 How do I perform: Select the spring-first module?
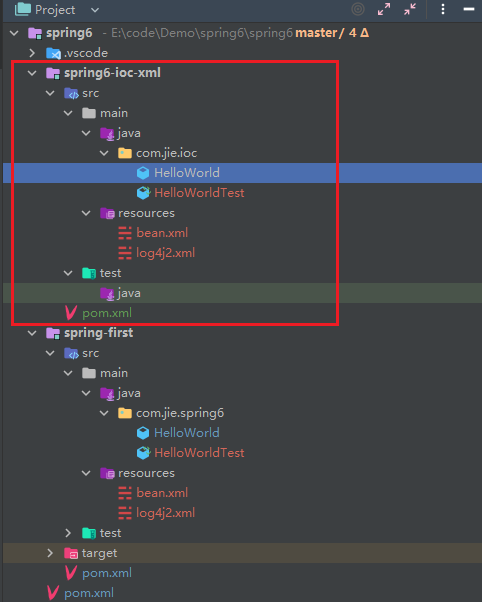(x=98, y=333)
